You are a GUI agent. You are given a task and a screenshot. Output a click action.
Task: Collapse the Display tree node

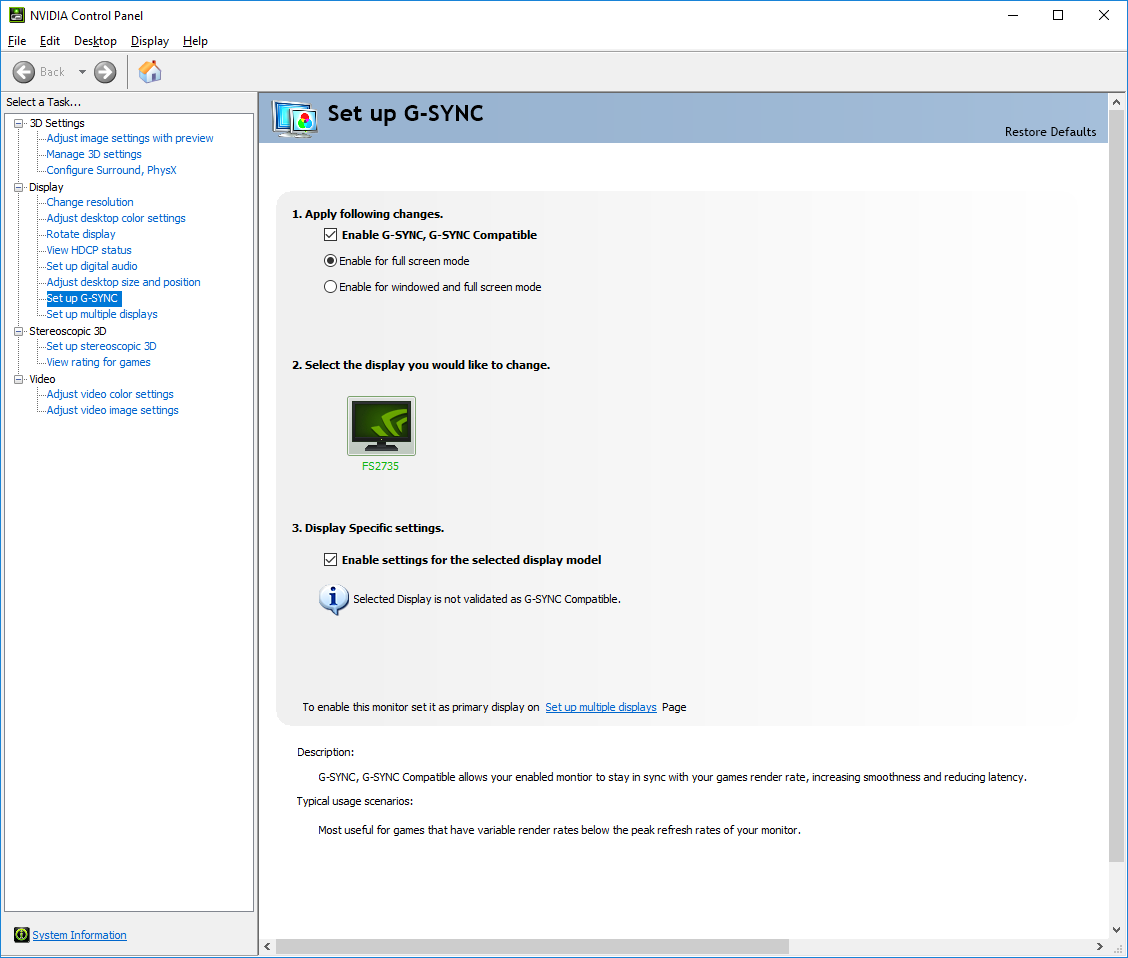click(x=19, y=187)
